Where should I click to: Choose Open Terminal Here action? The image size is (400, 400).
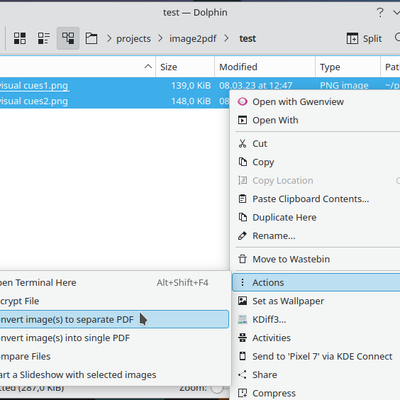[114, 283]
